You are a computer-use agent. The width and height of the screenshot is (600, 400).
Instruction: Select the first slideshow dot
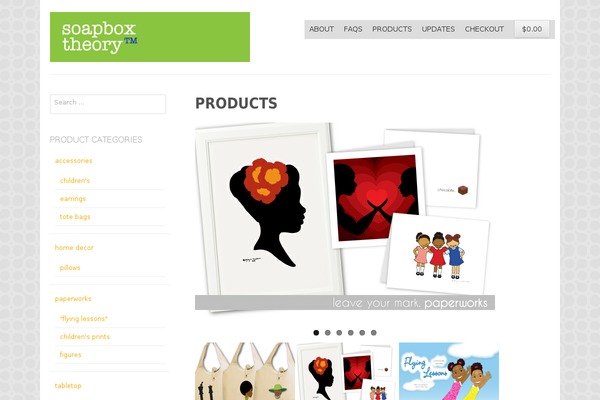point(316,333)
